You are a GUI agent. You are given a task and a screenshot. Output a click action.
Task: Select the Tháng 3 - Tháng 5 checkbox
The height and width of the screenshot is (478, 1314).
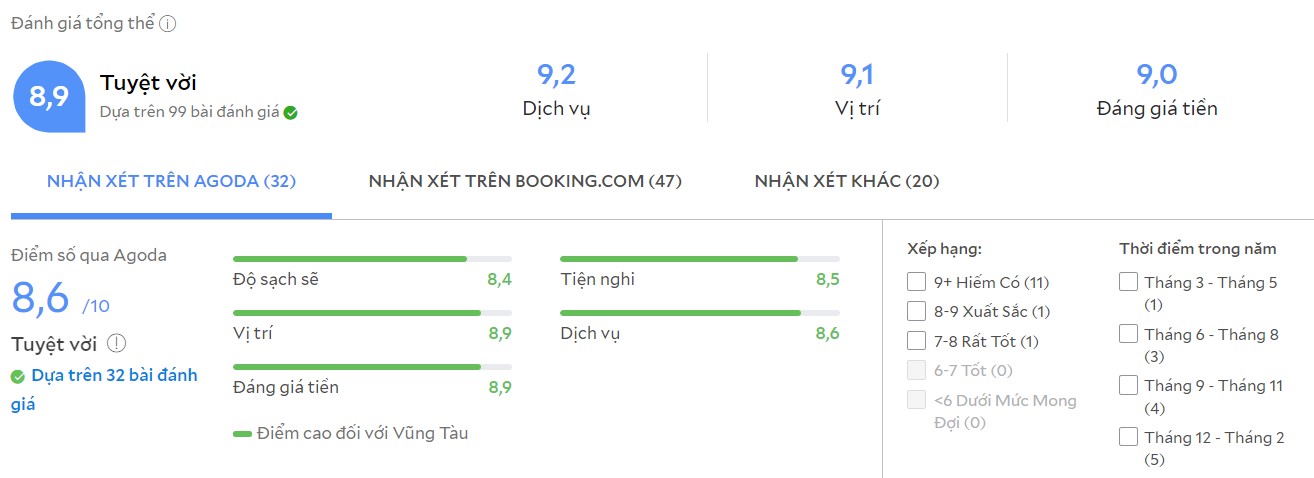[x=1128, y=282]
